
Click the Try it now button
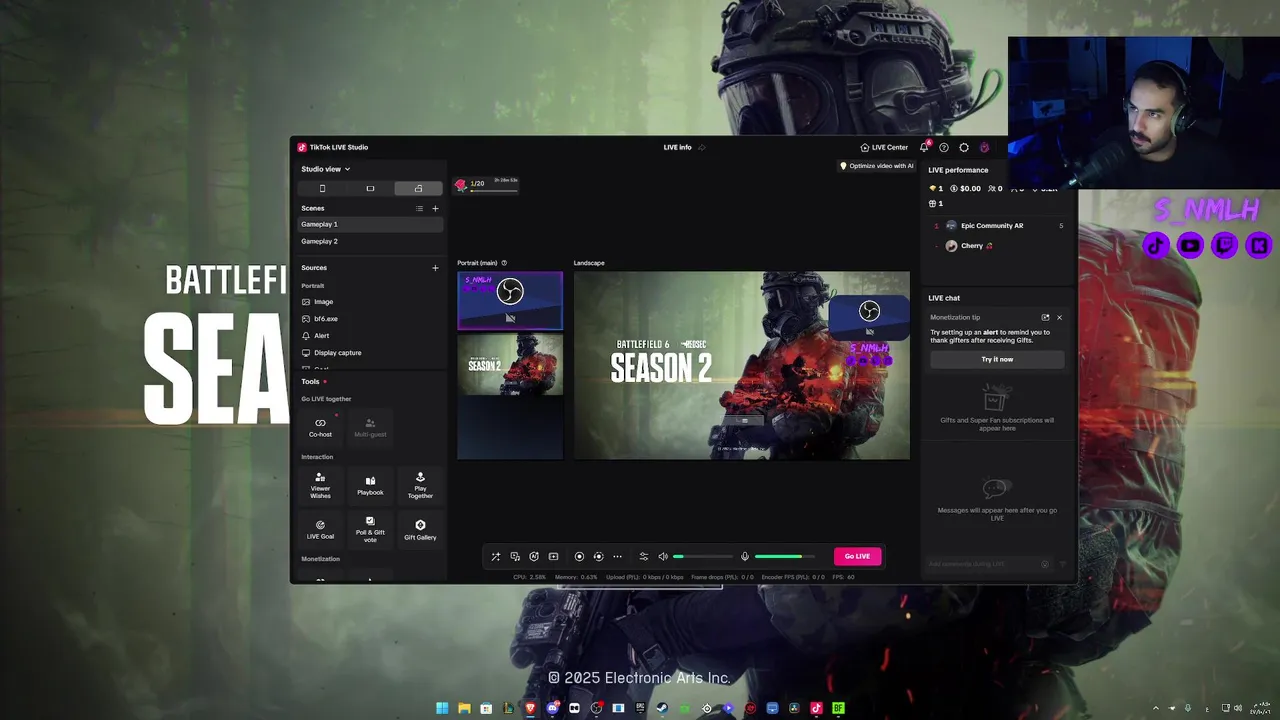tap(997, 359)
